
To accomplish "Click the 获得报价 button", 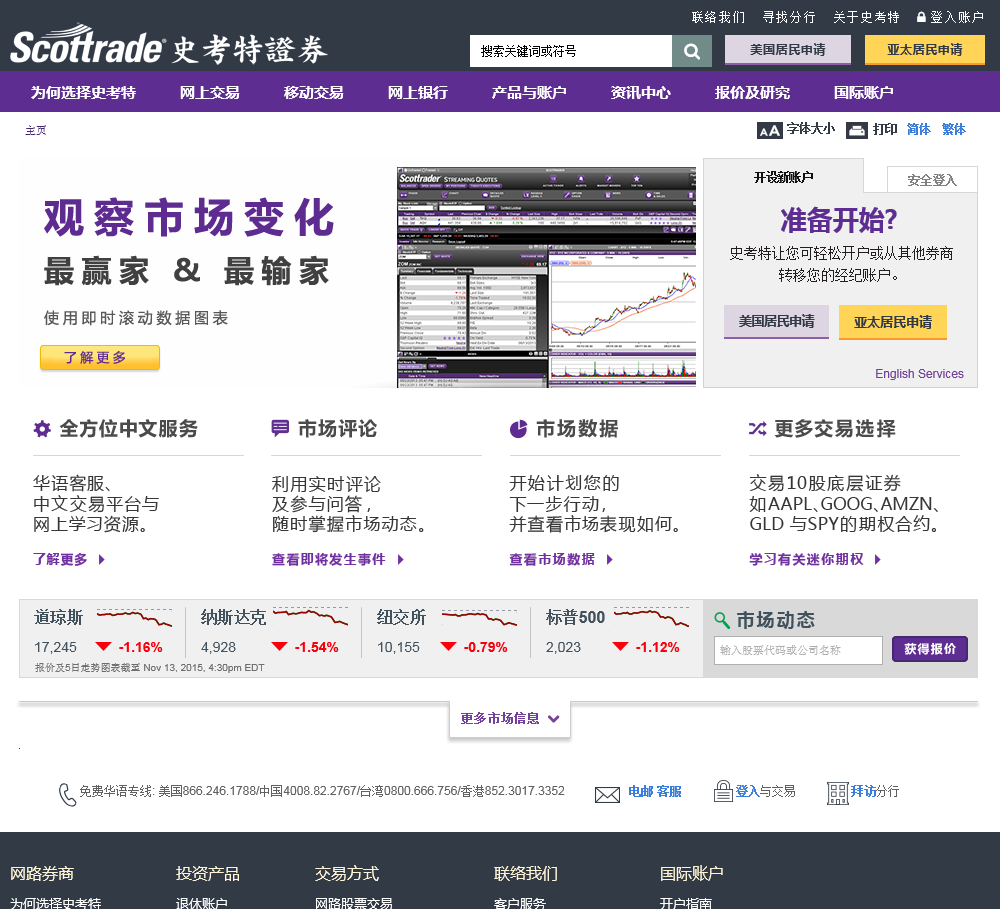I will click(x=930, y=649).
